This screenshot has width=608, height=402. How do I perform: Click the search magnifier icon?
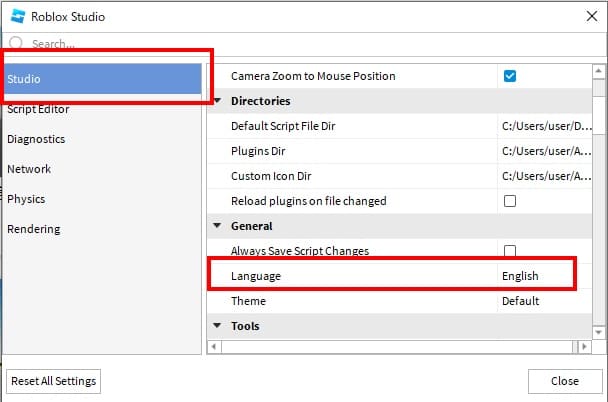(x=16, y=43)
